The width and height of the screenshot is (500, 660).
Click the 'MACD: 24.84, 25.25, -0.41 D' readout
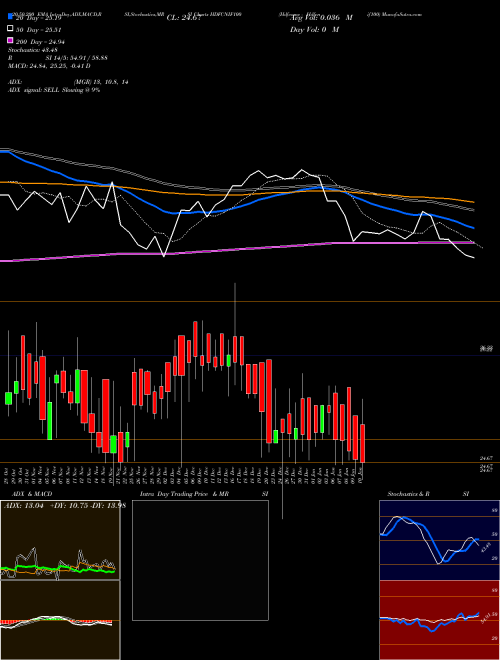point(49,66)
